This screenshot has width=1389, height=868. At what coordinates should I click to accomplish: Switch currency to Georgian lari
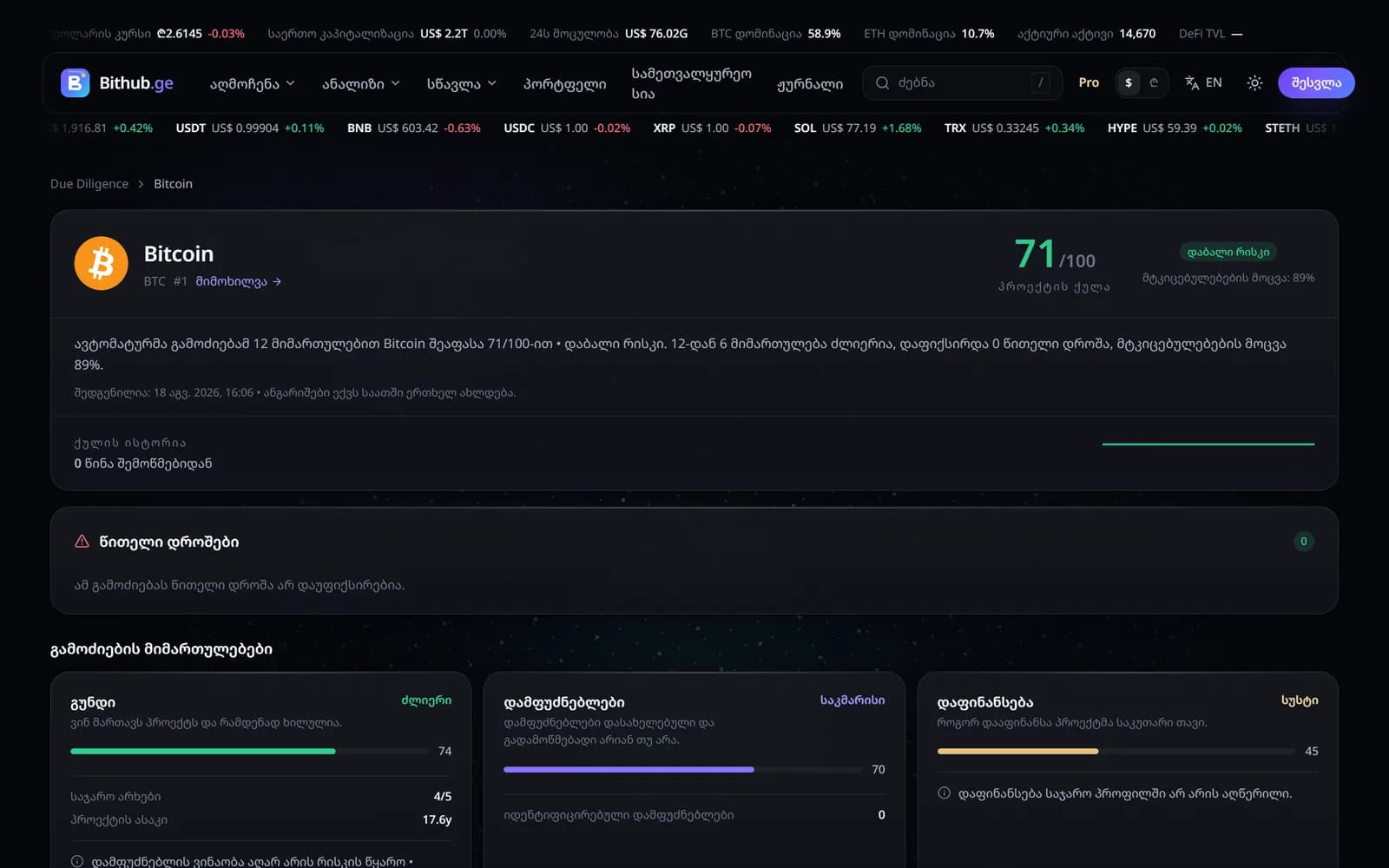[1154, 82]
